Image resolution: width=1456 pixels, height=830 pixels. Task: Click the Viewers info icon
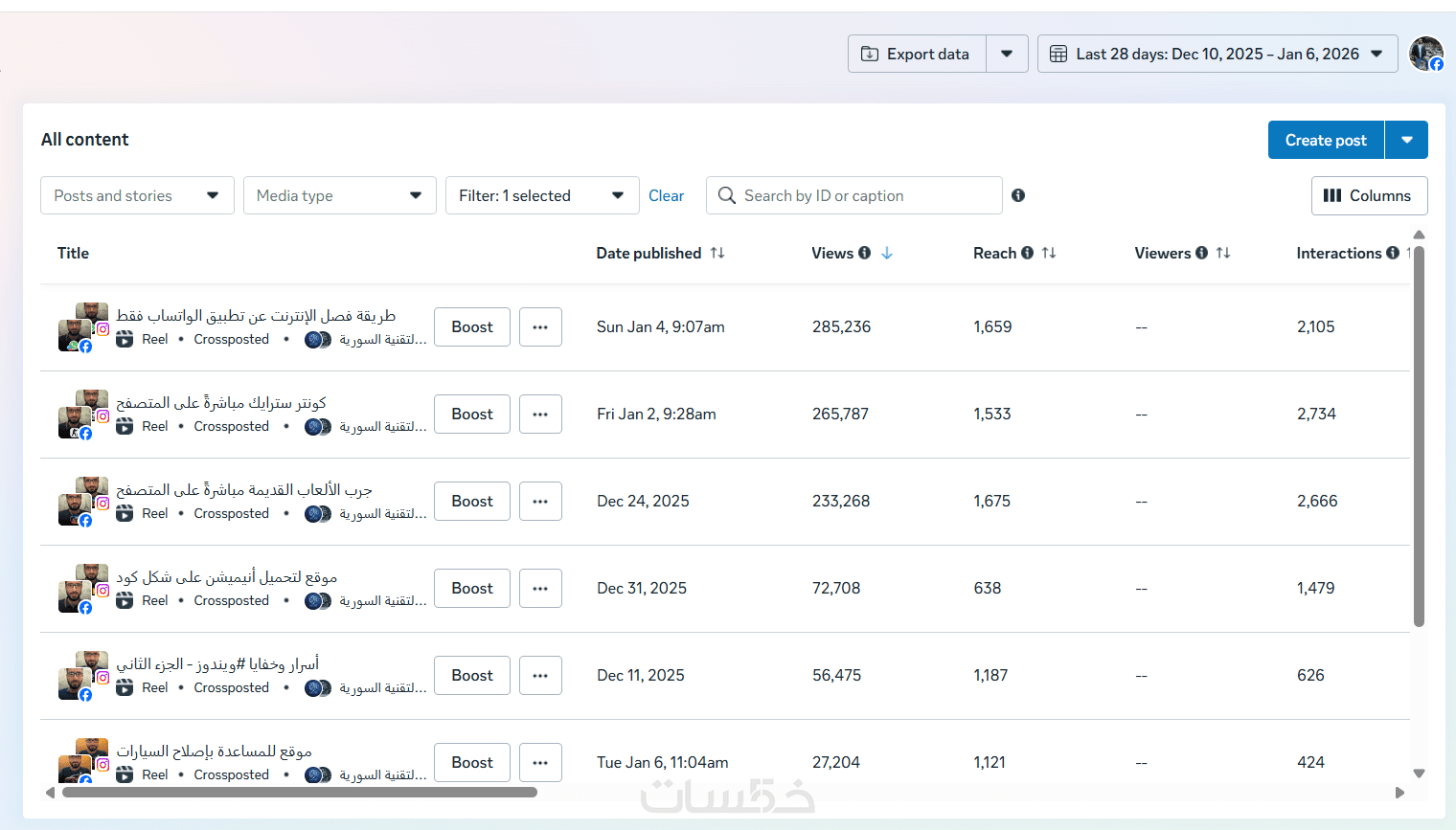tap(1201, 253)
